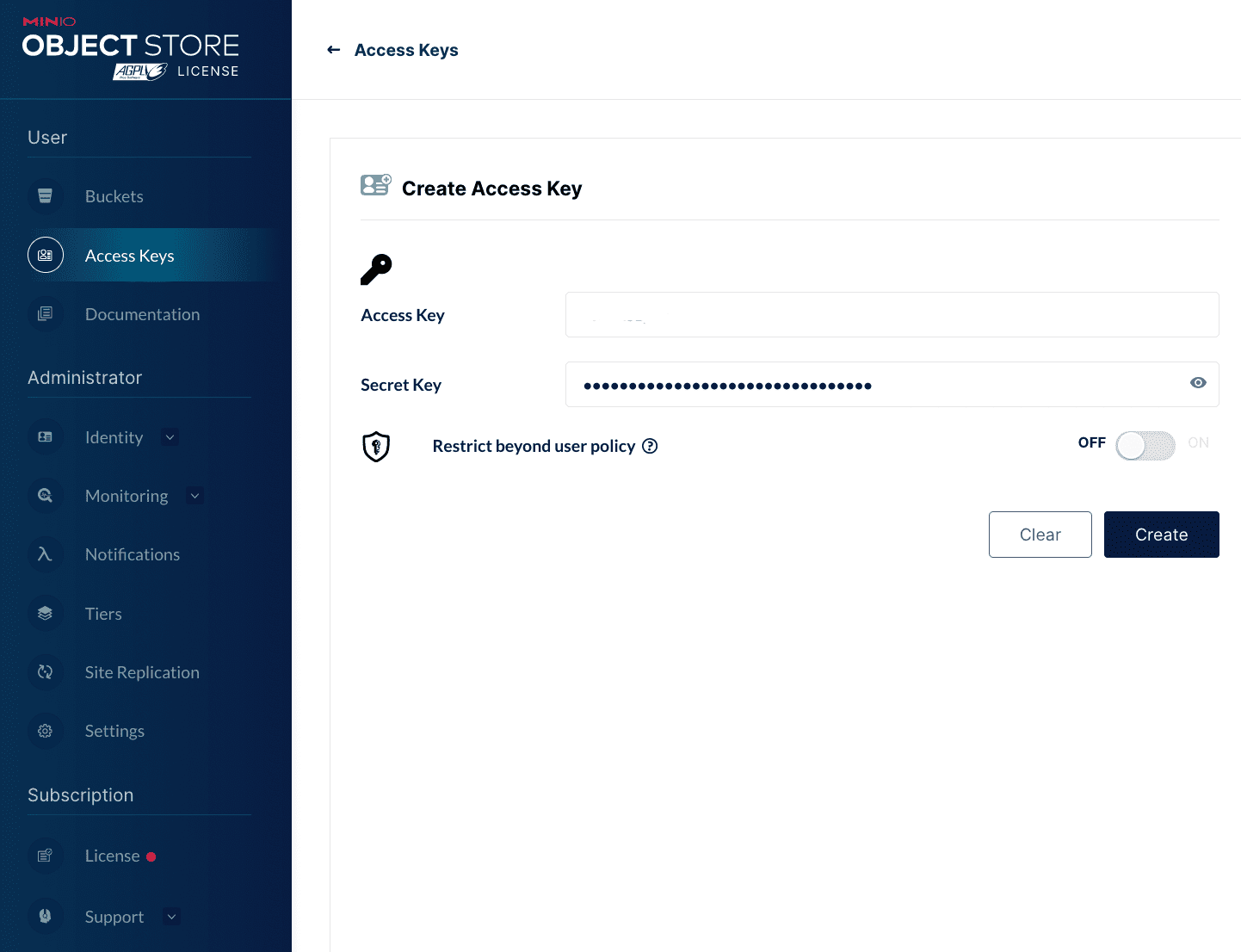Click the Buckets icon in sidebar
1241x952 pixels.
pyautogui.click(x=45, y=196)
